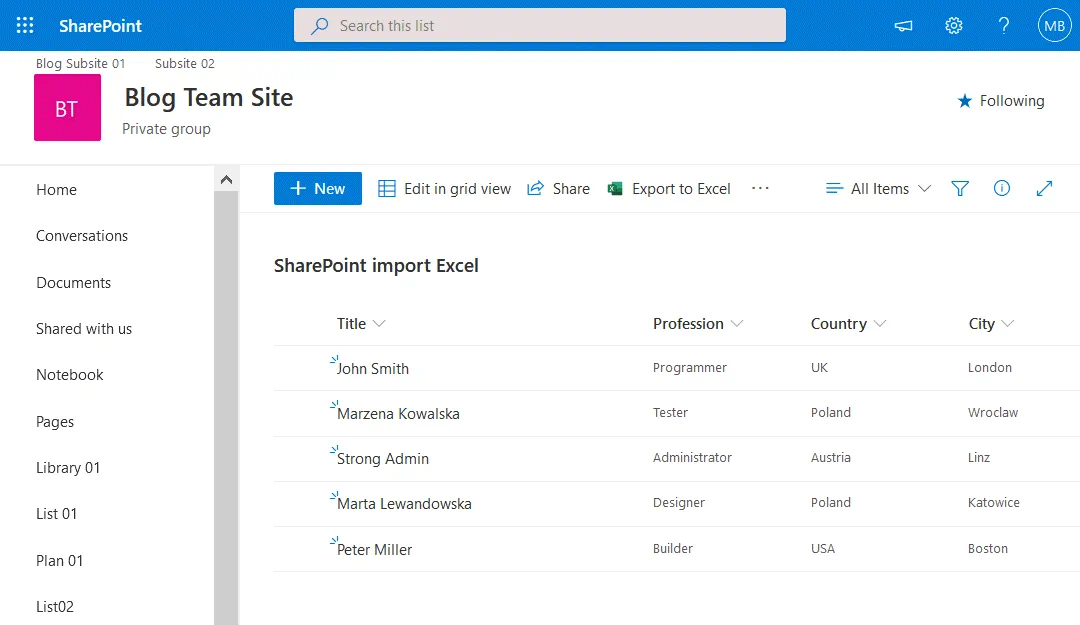The width and height of the screenshot is (1080, 625).
Task: Expand list to full-screen content mode
Action: pos(1044,189)
